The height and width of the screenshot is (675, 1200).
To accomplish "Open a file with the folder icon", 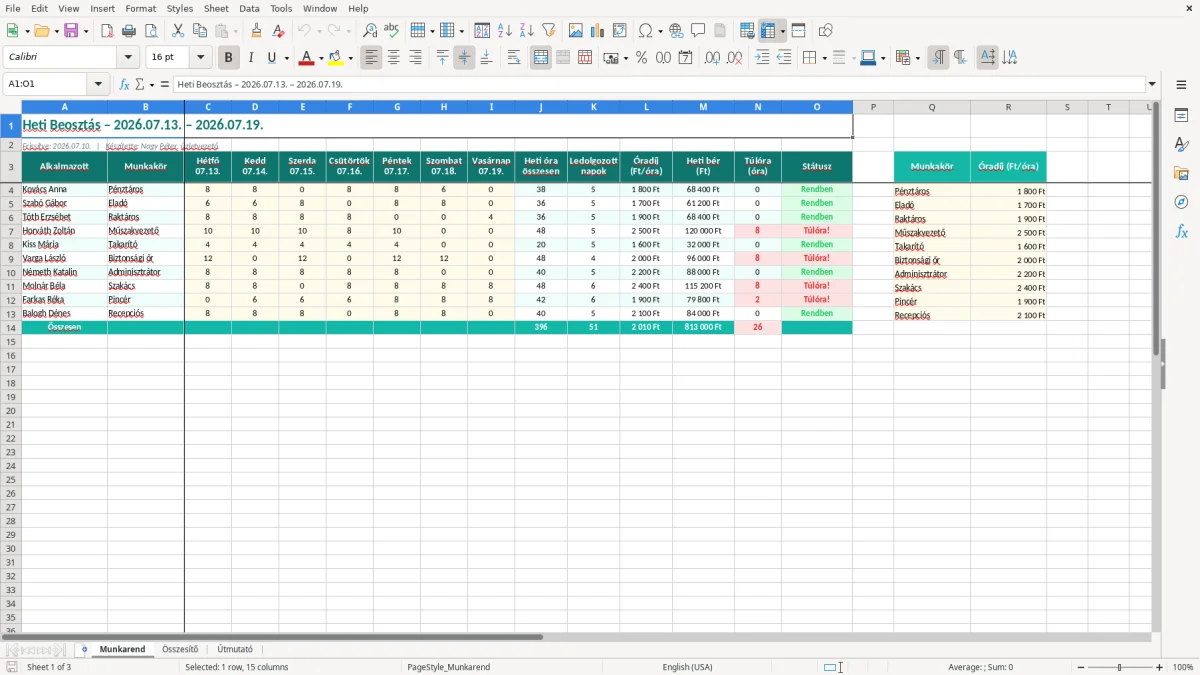I will click(40, 31).
